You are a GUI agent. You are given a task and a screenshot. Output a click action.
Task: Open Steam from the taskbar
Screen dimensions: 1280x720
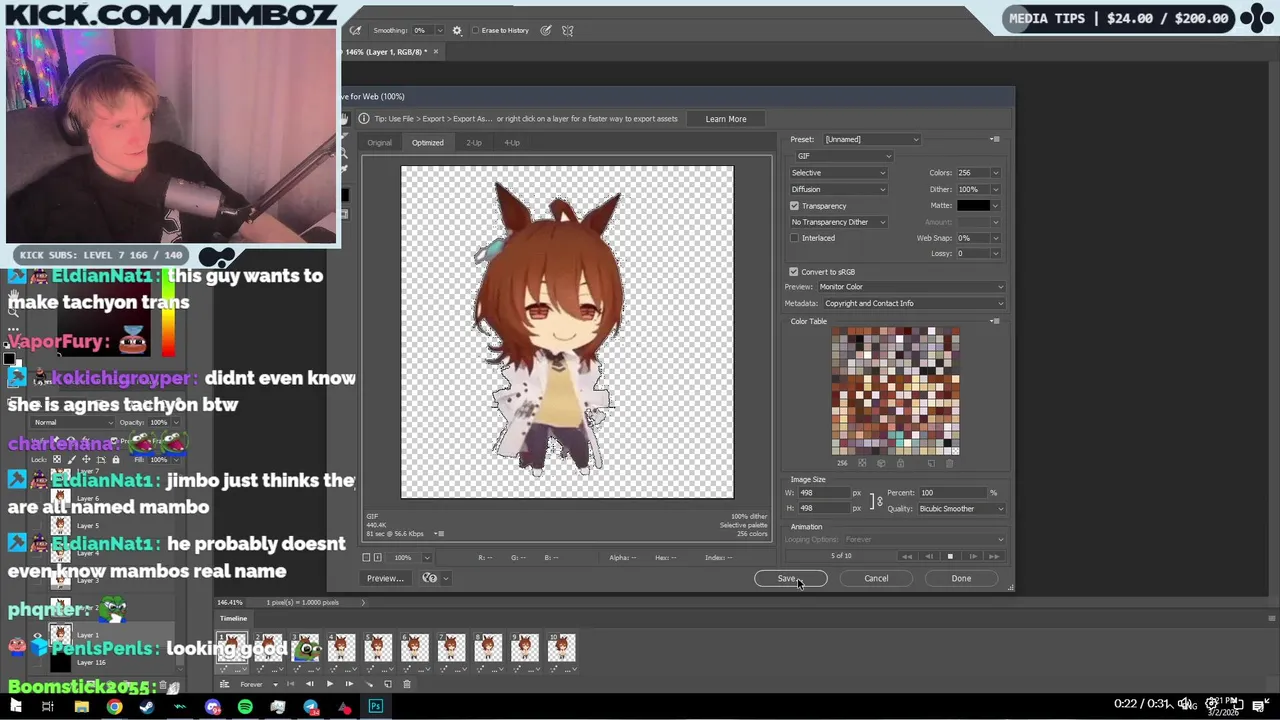147,707
